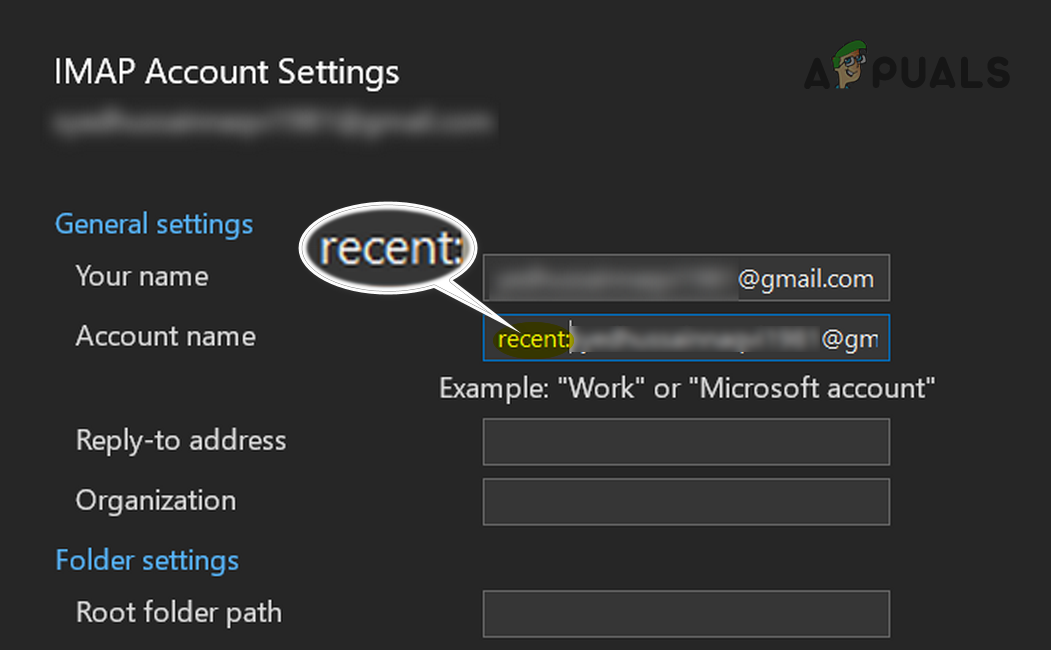Image resolution: width=1051 pixels, height=650 pixels.
Task: Click the "Root folder path" label
Action: 179,612
